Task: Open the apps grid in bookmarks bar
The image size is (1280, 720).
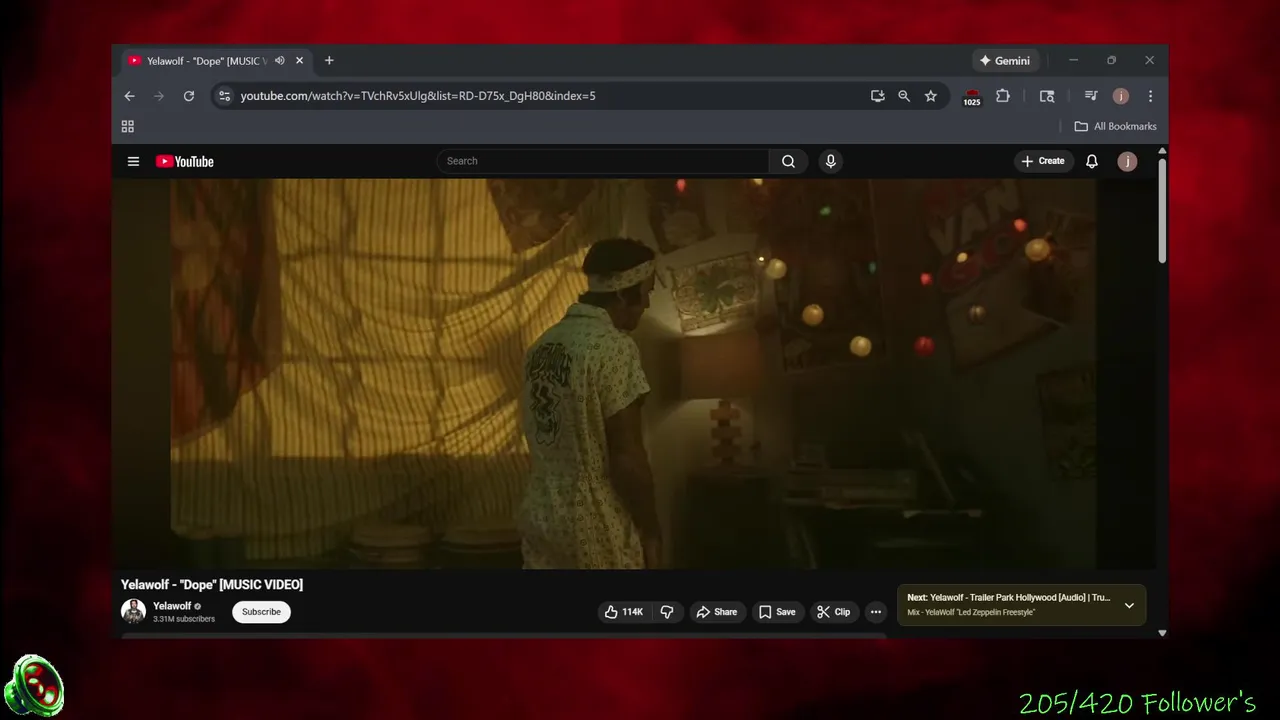Action: pyautogui.click(x=127, y=126)
